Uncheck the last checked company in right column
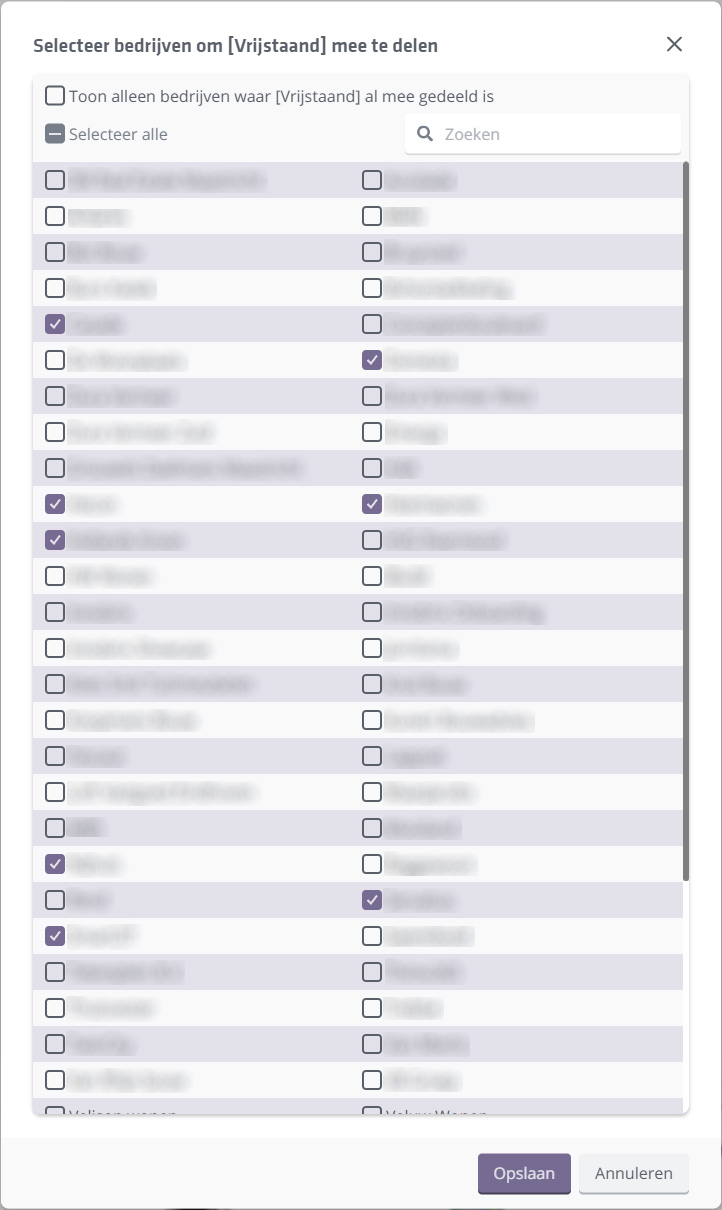Image resolution: width=722 pixels, height=1210 pixels. pos(372,900)
